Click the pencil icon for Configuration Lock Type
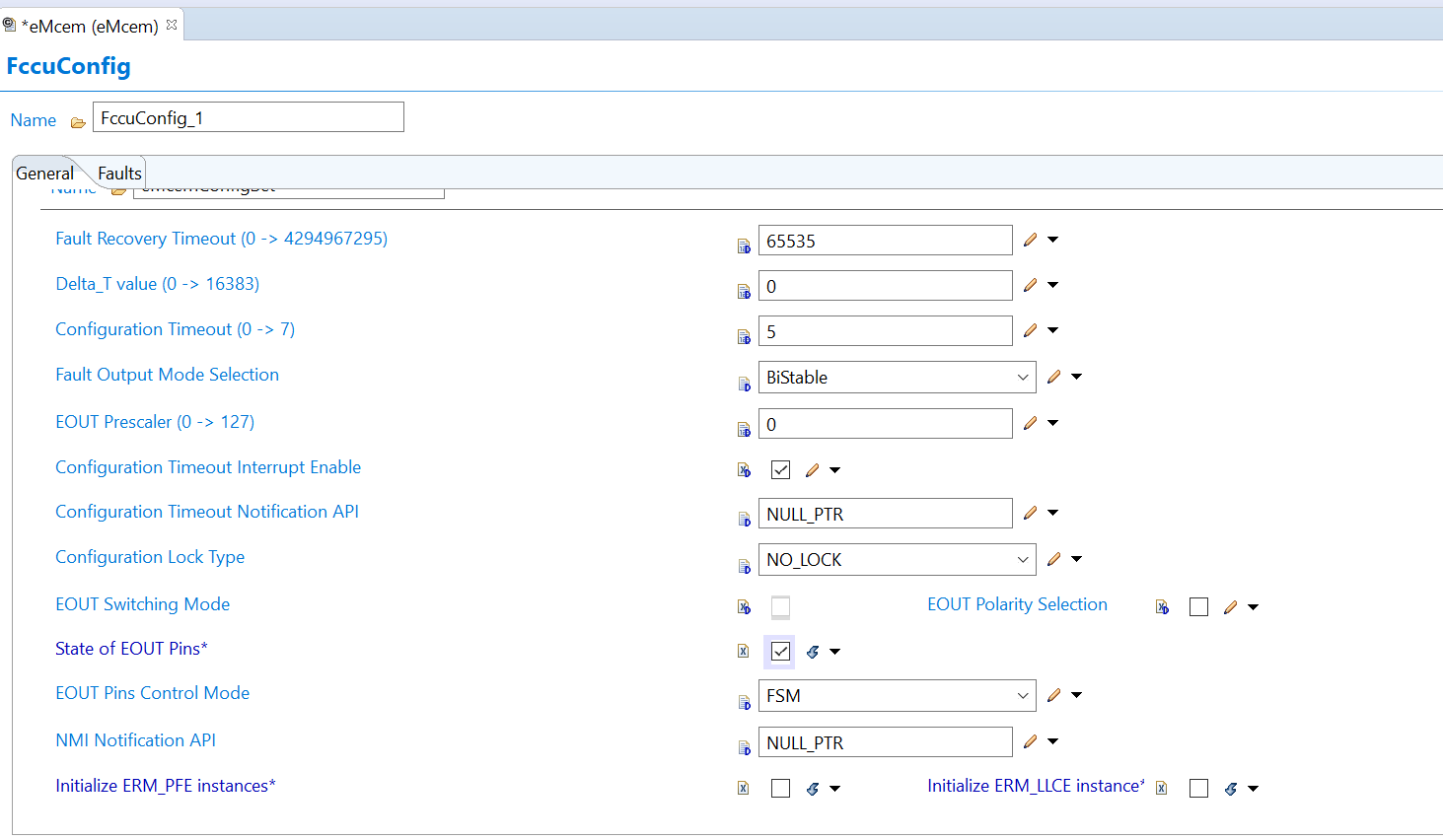 (1054, 559)
